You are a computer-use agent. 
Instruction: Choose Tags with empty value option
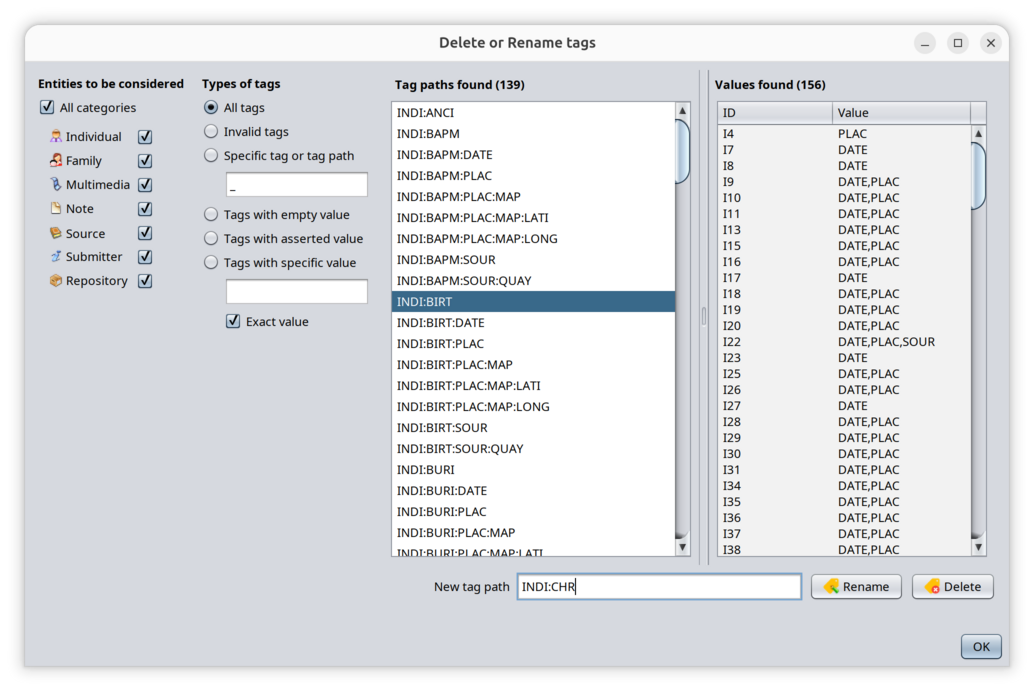[x=211, y=215]
